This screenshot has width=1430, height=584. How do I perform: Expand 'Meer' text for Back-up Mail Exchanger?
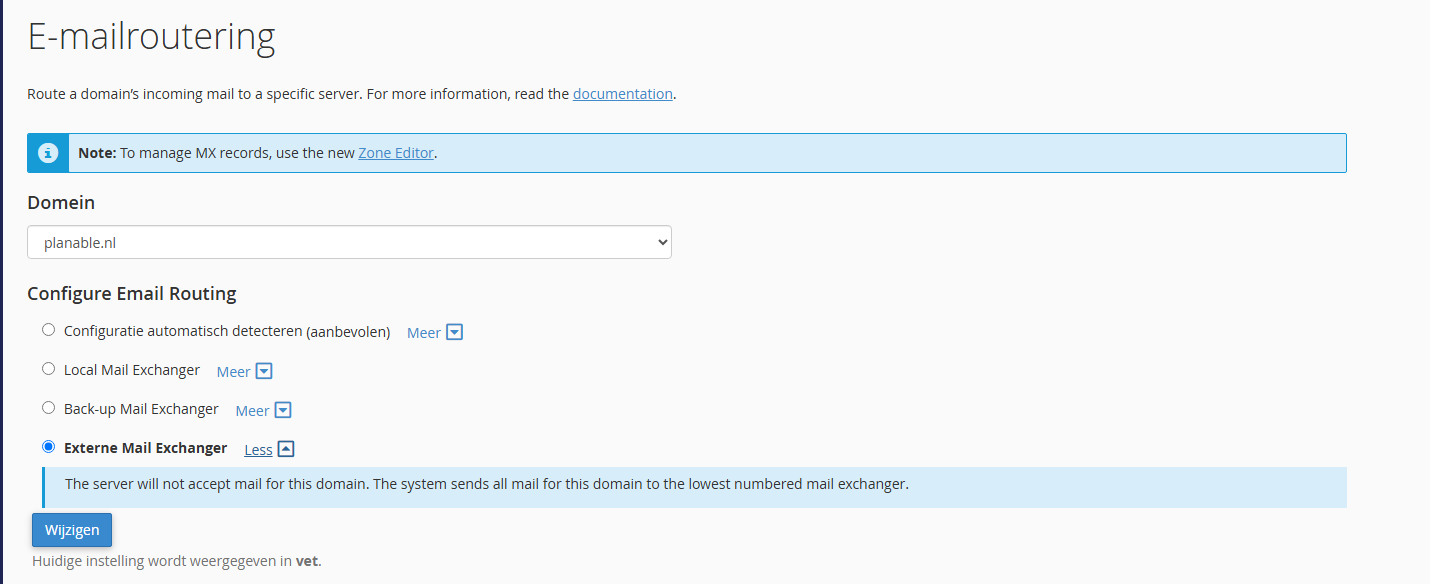252,411
